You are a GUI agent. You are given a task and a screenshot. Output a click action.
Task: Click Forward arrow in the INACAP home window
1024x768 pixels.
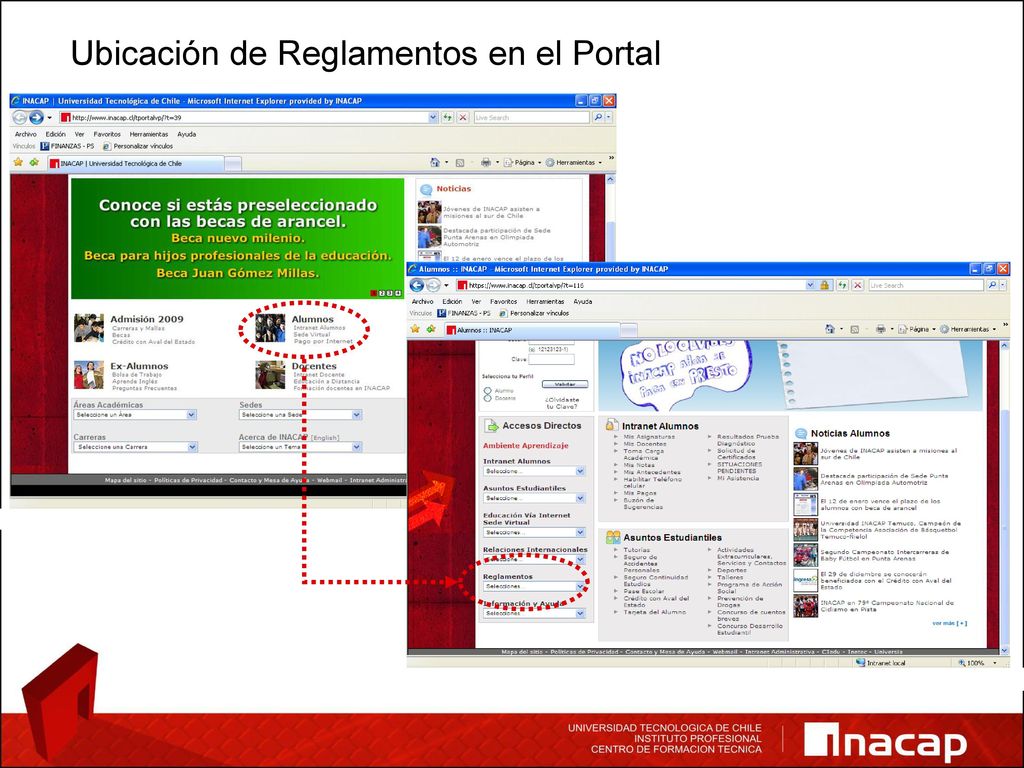tap(36, 118)
